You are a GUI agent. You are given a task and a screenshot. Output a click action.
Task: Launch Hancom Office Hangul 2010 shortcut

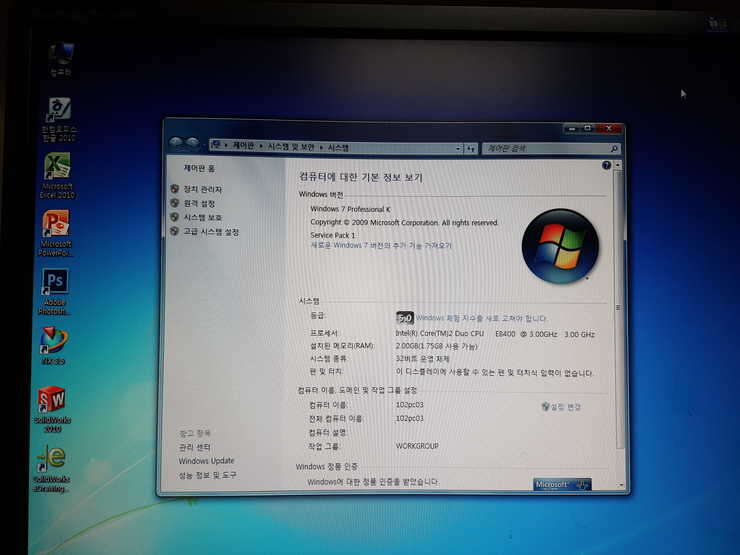(x=59, y=119)
